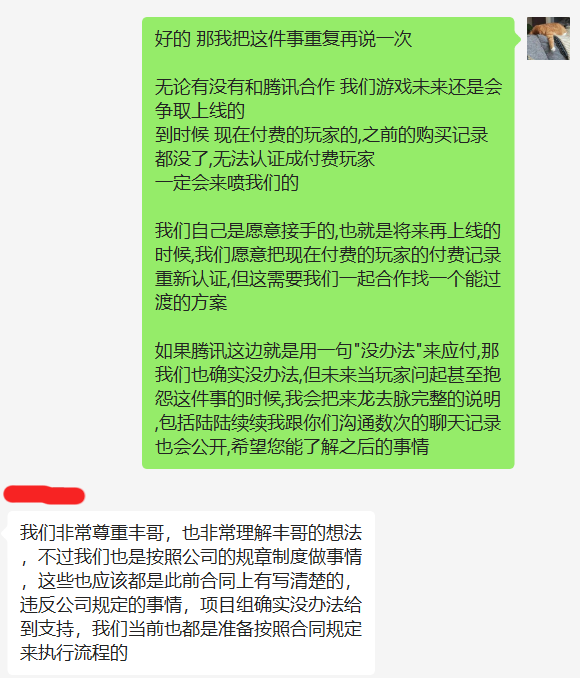The width and height of the screenshot is (580, 678).
Task: Click the line ",包括陆陆续续我跟你们沟通数次的聊天记录"
Action: 328,422
